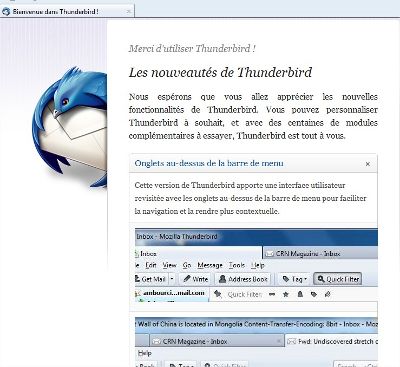
Task: Click Address Book in the illustrated toolbar
Action: pos(243,279)
